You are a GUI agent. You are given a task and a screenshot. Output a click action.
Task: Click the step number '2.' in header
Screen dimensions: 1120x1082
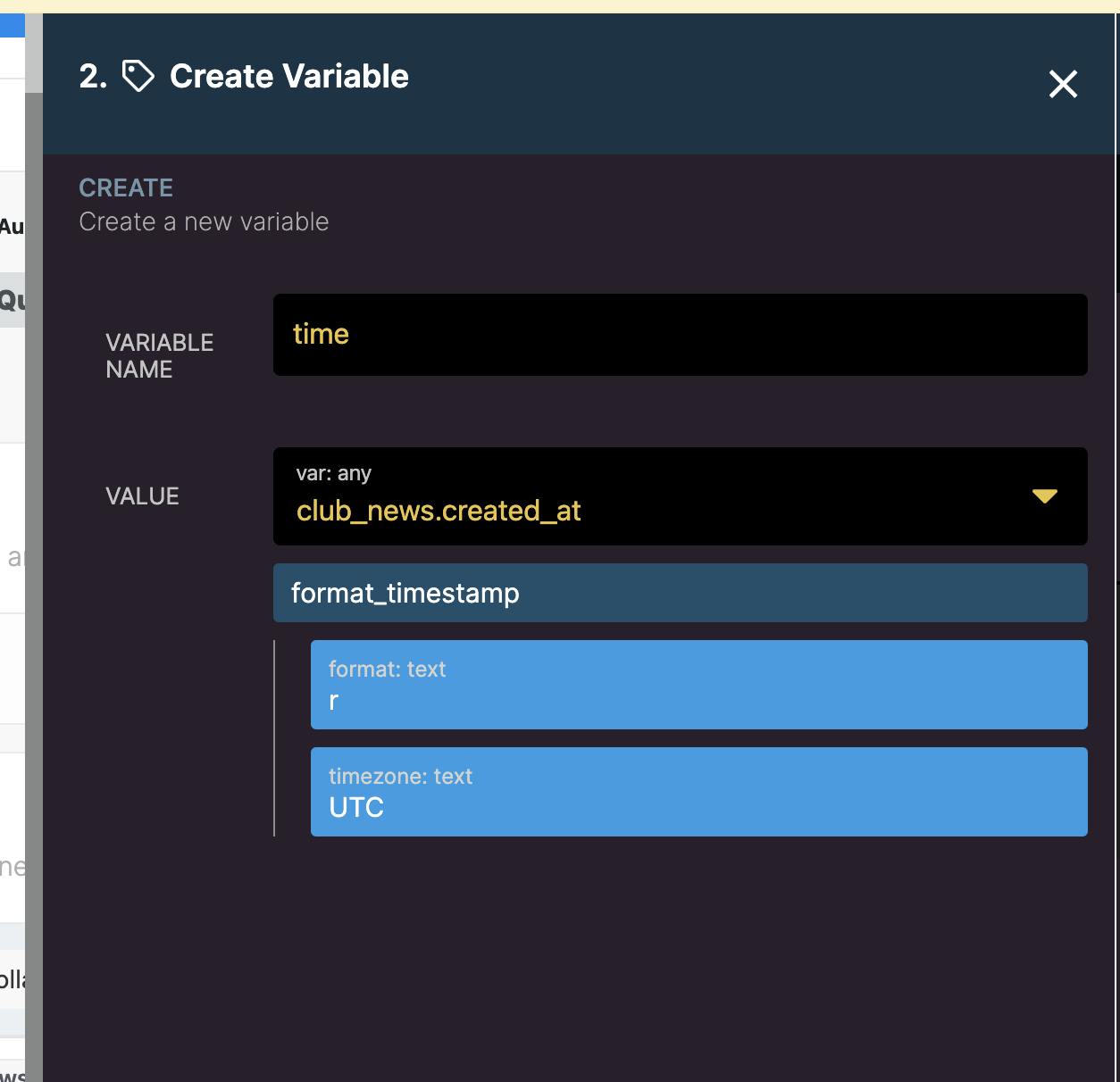coord(93,77)
